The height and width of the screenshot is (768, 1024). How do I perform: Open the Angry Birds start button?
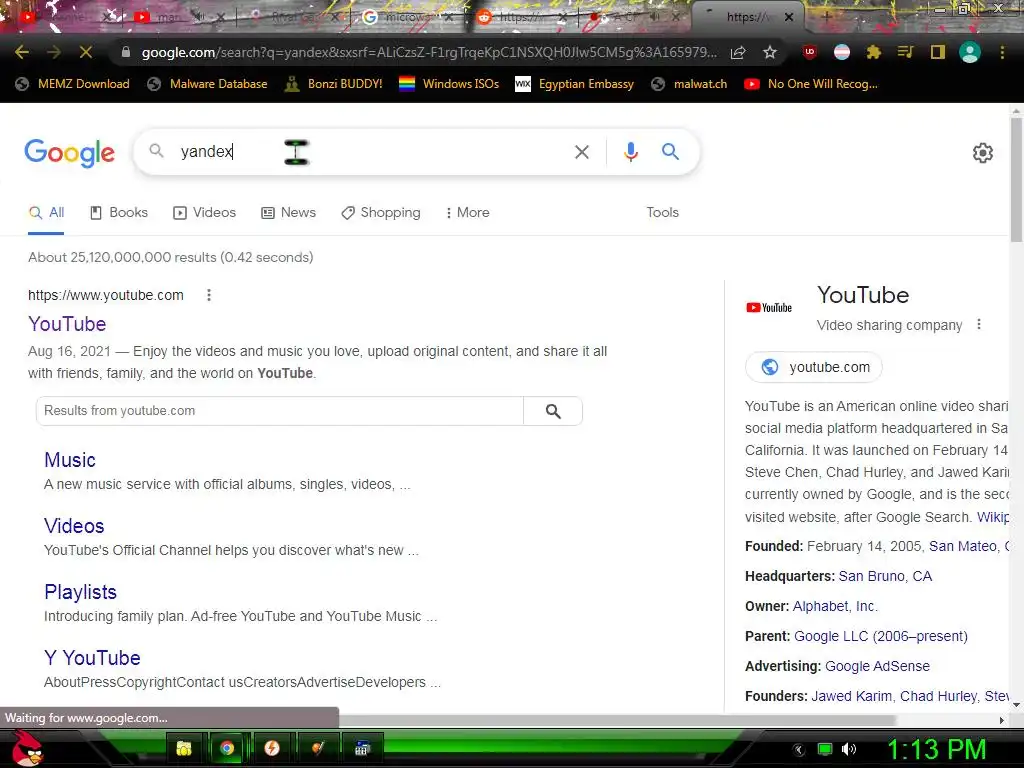click(x=27, y=748)
